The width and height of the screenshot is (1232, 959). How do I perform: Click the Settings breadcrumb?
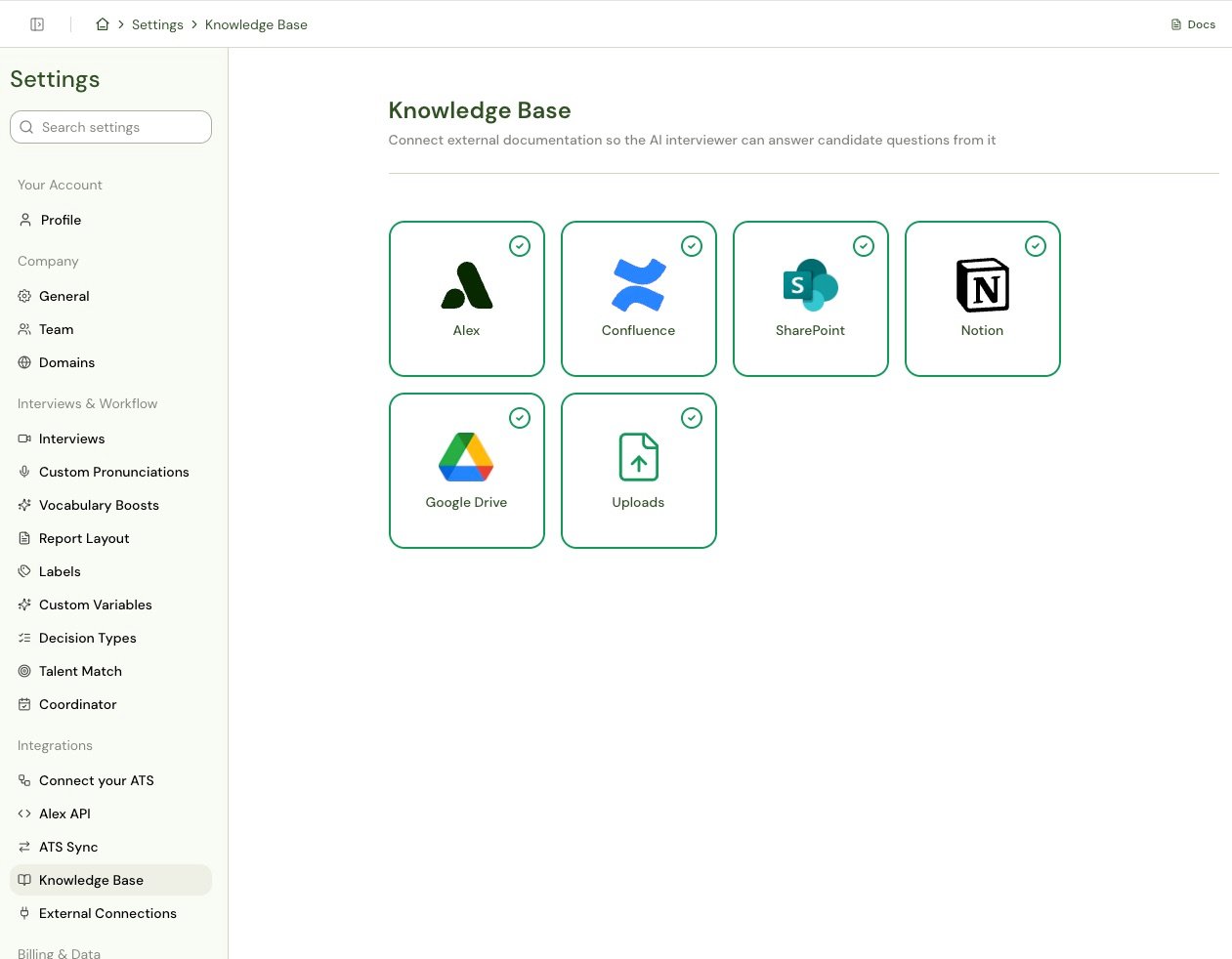(157, 24)
